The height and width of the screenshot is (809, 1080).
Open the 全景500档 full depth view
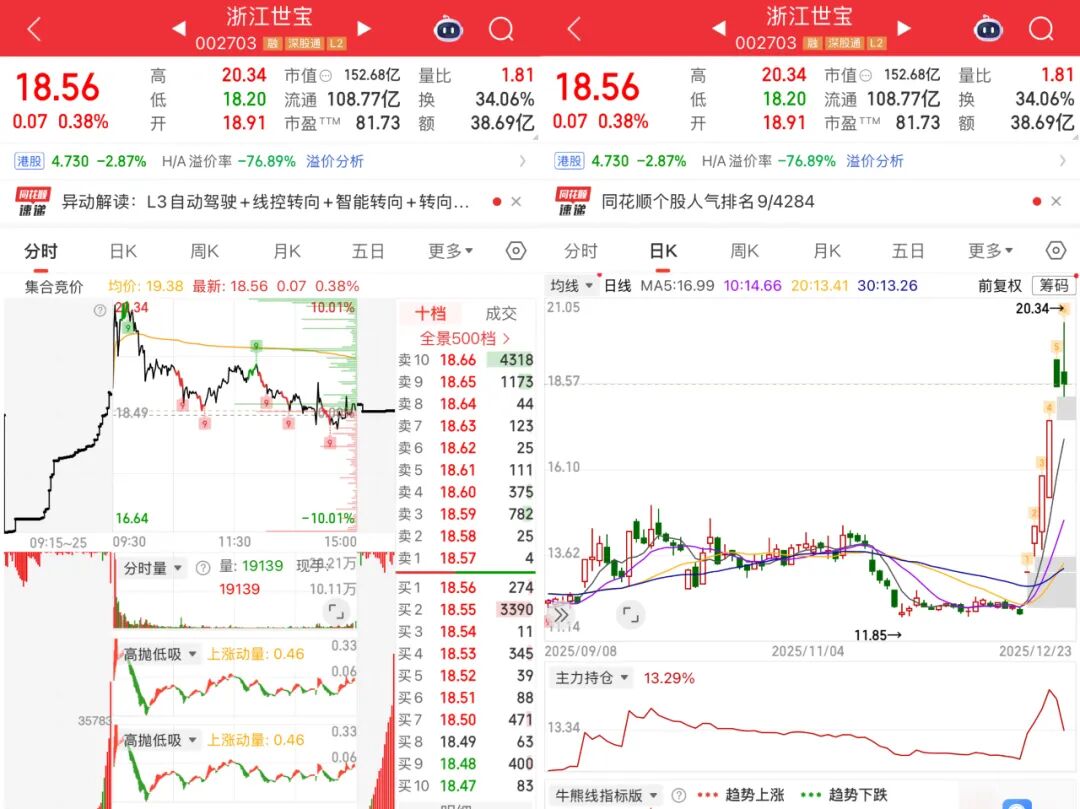click(459, 338)
